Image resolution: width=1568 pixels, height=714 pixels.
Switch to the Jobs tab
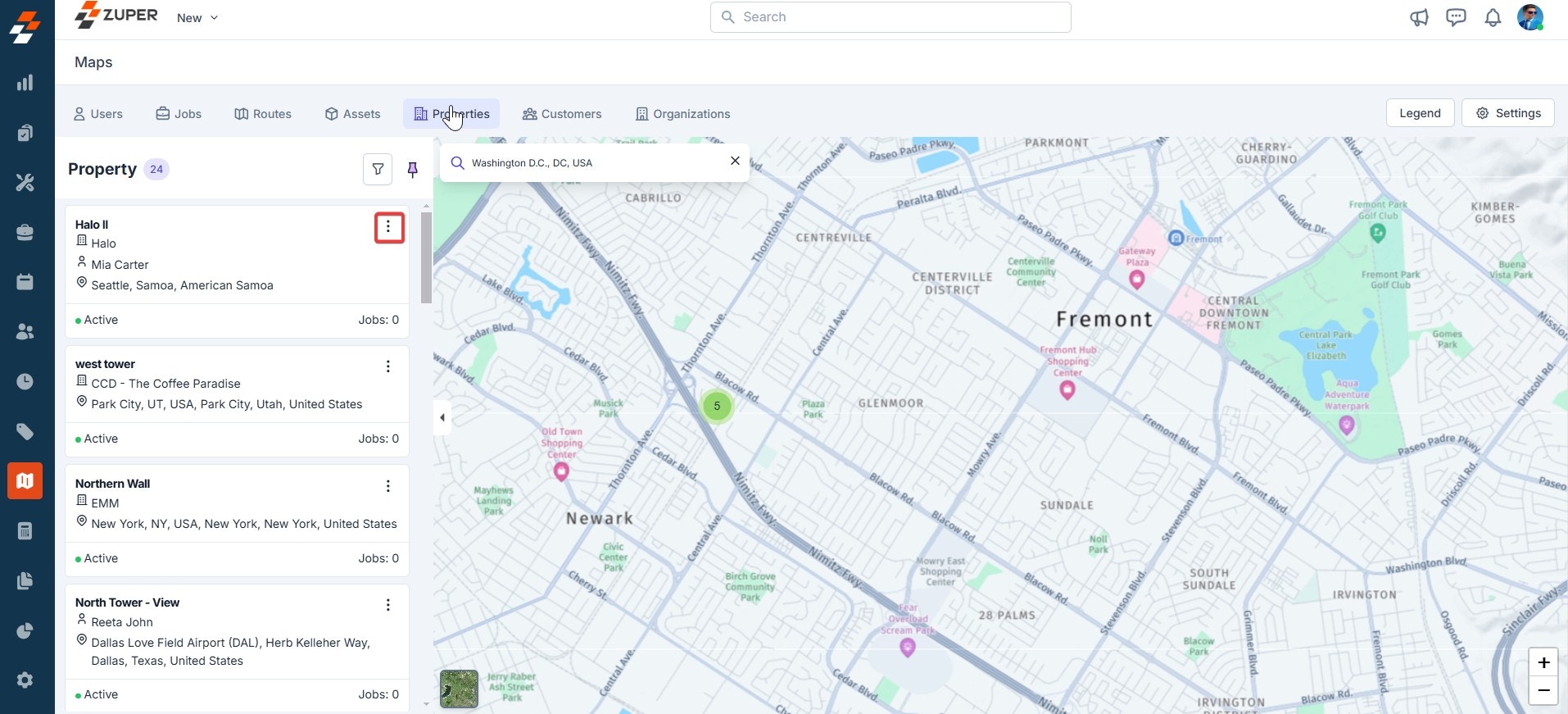tap(179, 114)
